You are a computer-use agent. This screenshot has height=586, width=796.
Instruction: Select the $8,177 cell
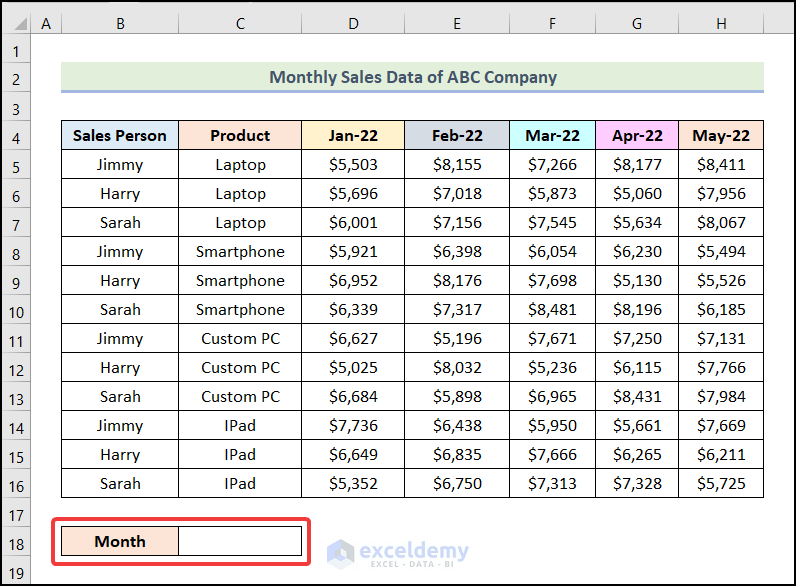click(x=637, y=165)
